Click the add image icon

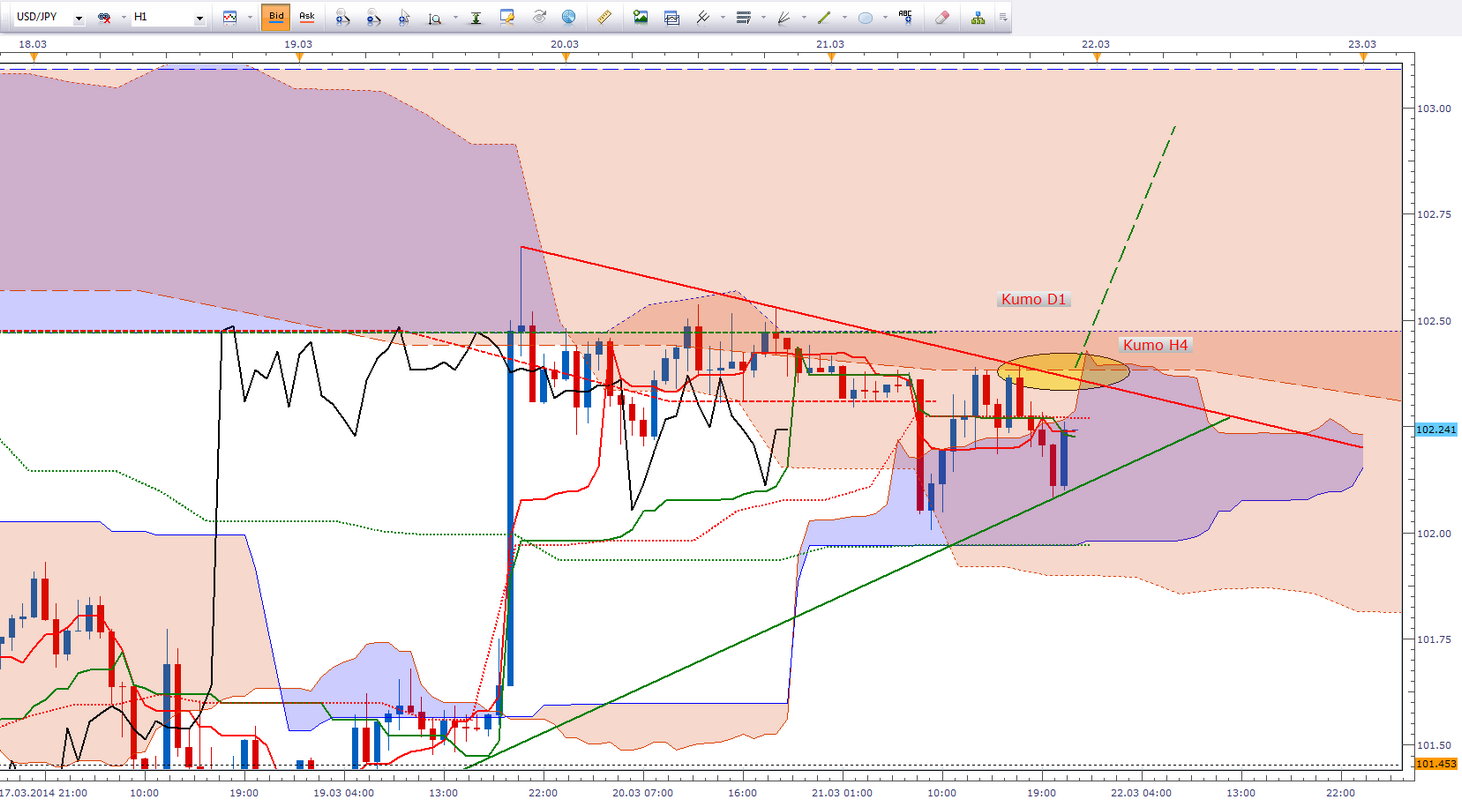pos(641,17)
